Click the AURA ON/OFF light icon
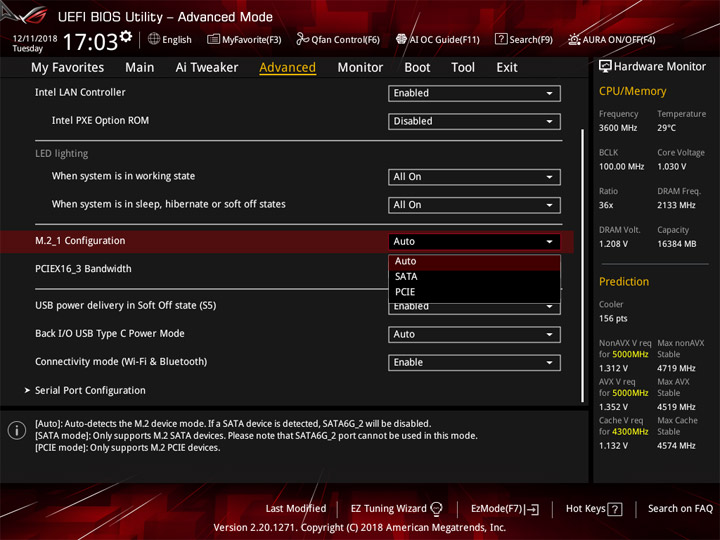The image size is (720, 540). click(574, 39)
